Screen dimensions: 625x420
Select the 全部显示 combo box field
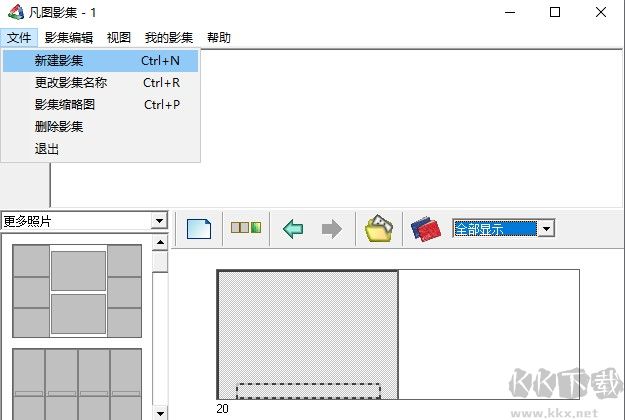point(495,229)
